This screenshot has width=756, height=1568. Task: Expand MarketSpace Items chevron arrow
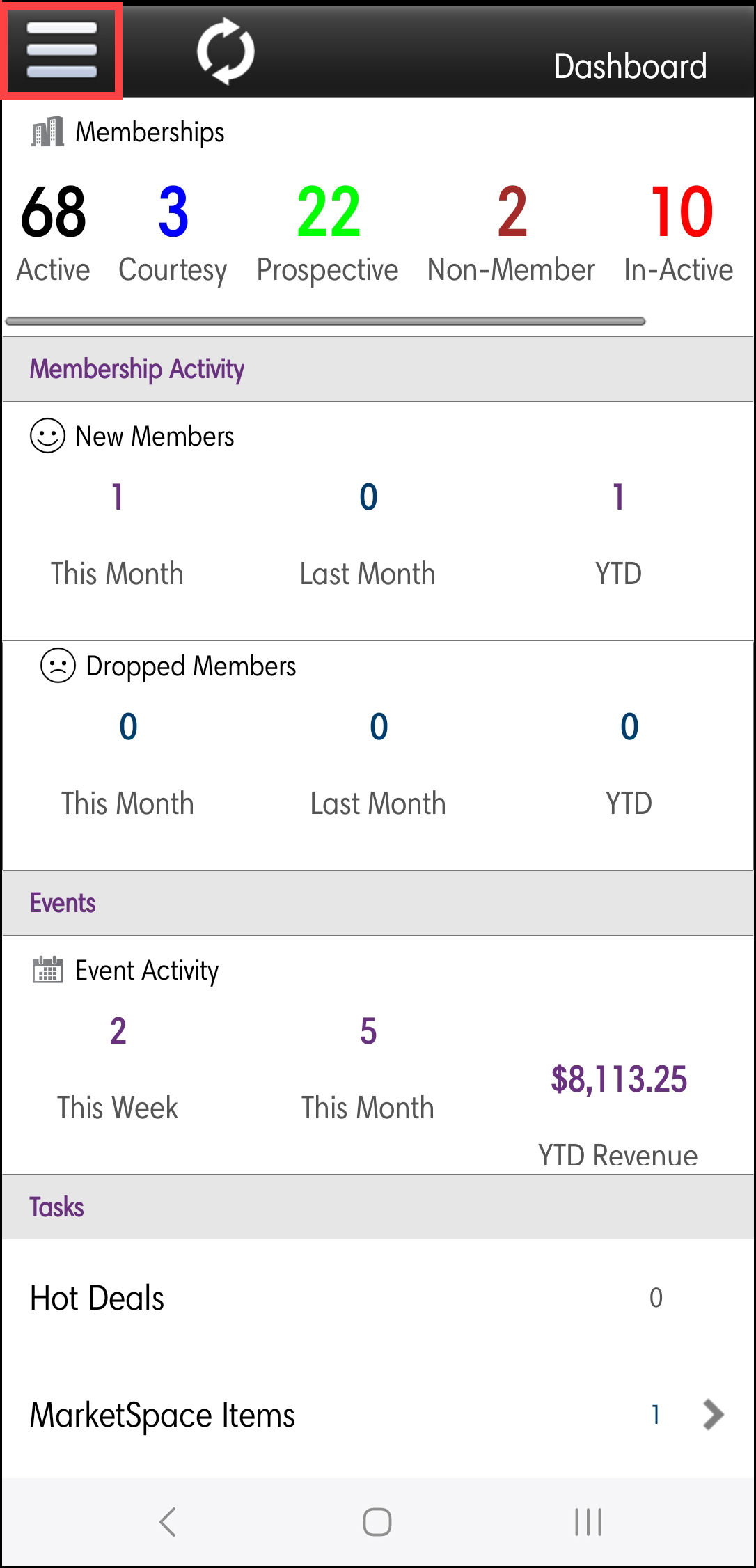(714, 1414)
